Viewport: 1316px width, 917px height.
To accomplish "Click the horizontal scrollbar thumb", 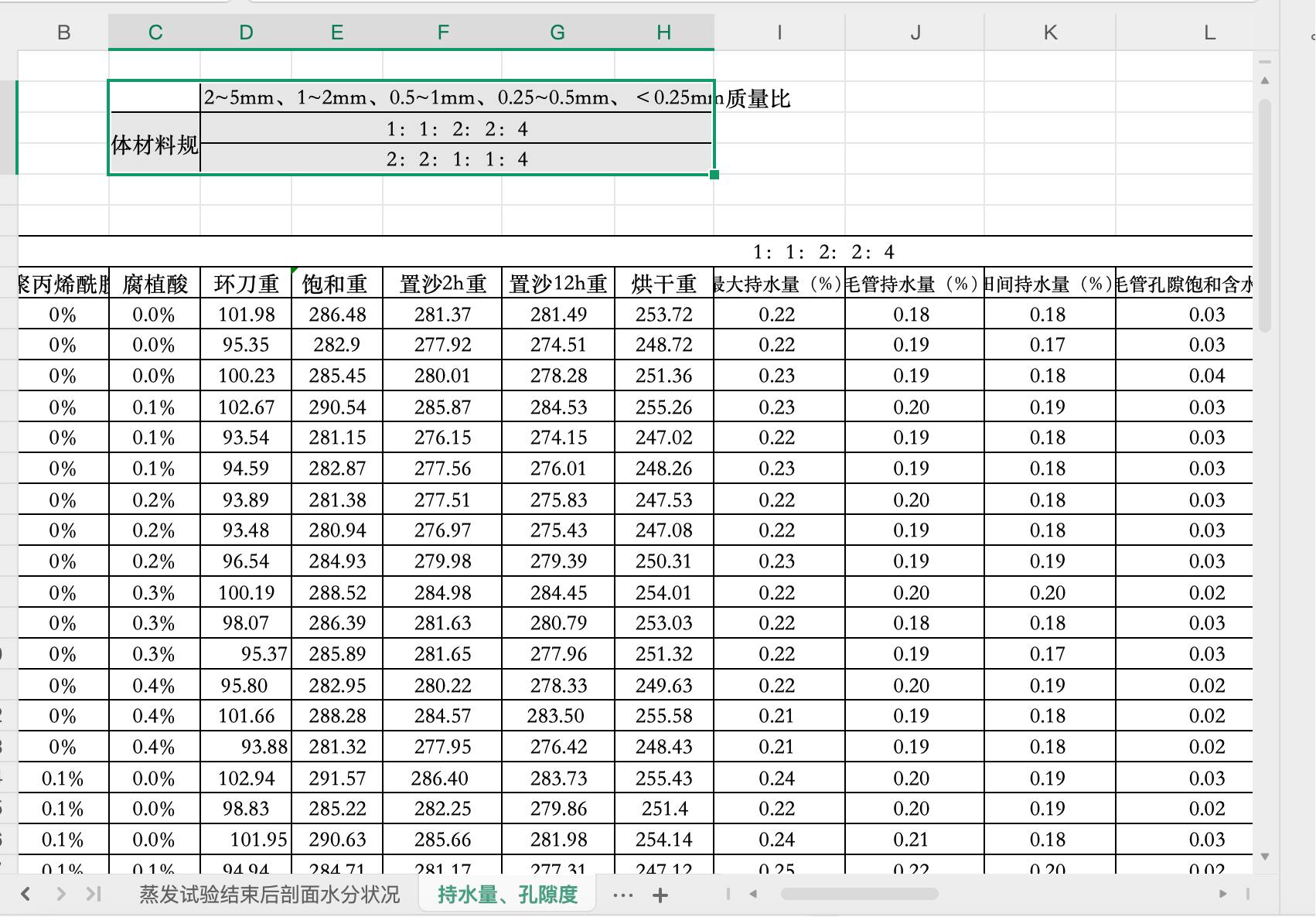I will [859, 894].
